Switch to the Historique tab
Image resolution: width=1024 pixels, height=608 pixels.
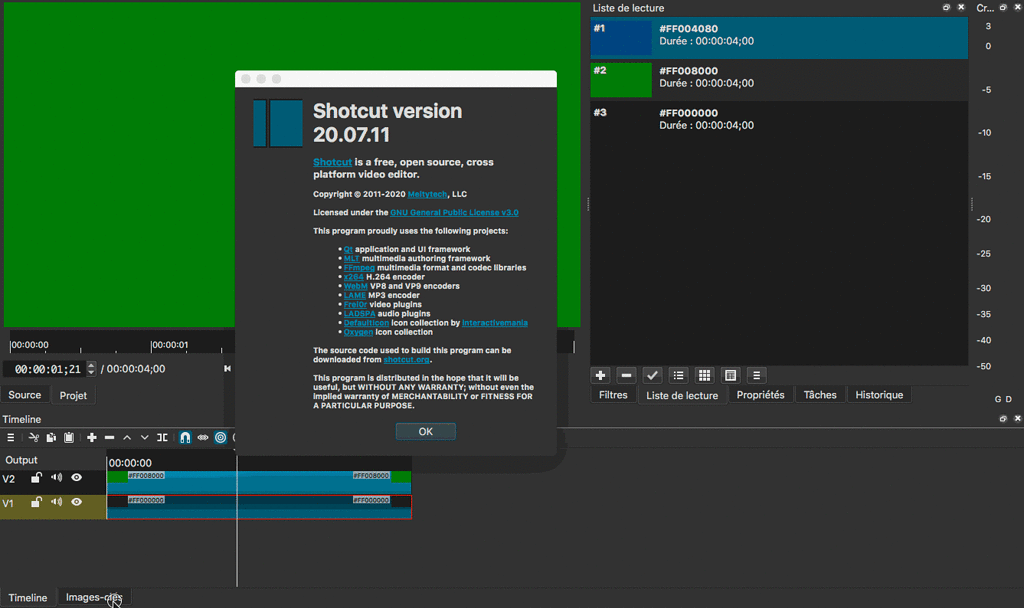(x=878, y=394)
